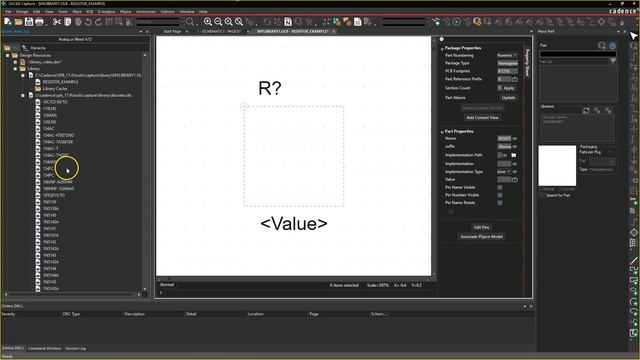Select Library Cache in the project tree
This screenshot has height=360, width=640.
pos(55,89)
